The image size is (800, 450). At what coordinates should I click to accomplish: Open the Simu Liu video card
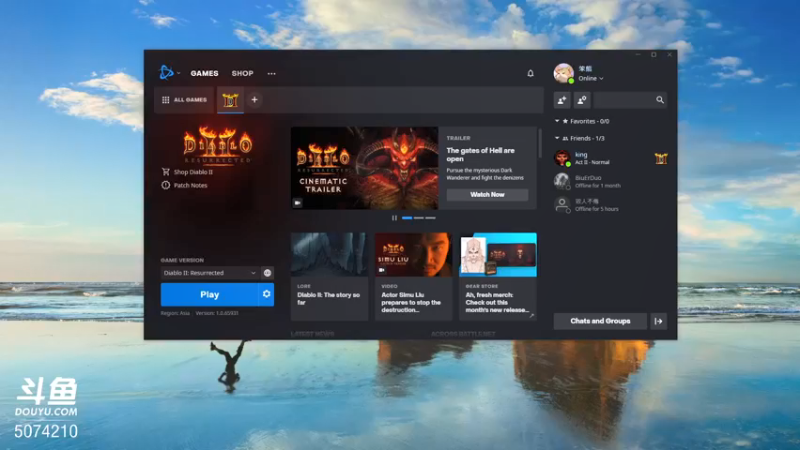[x=413, y=277]
